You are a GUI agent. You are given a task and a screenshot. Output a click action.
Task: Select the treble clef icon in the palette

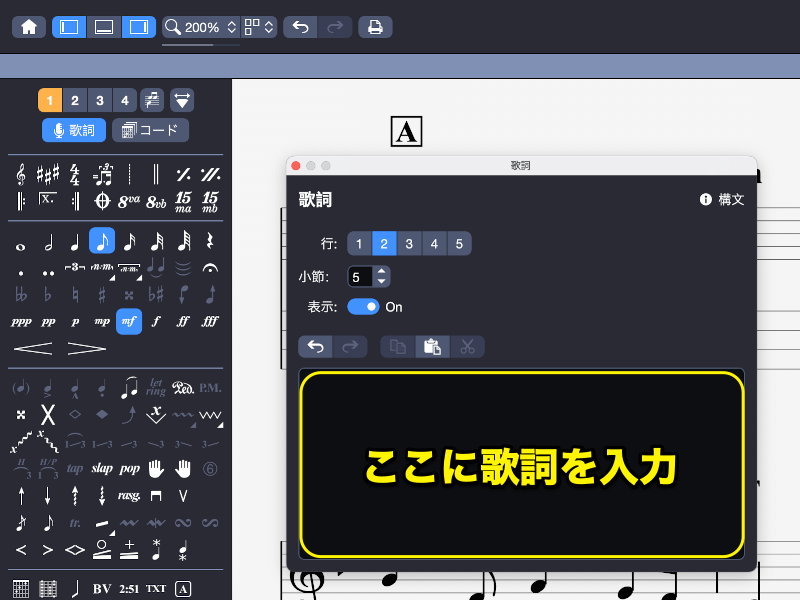pyautogui.click(x=20, y=174)
